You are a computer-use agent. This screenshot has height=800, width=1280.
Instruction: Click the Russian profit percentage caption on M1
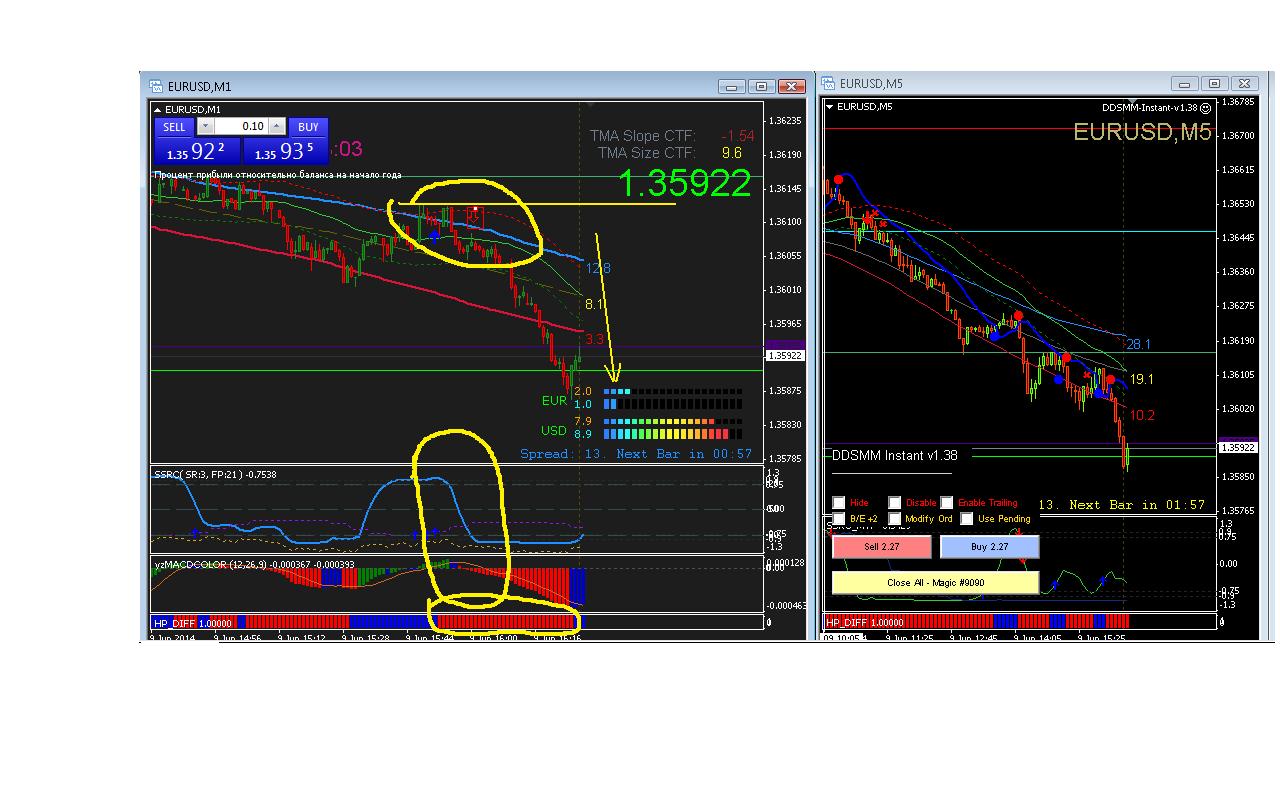click(x=277, y=175)
